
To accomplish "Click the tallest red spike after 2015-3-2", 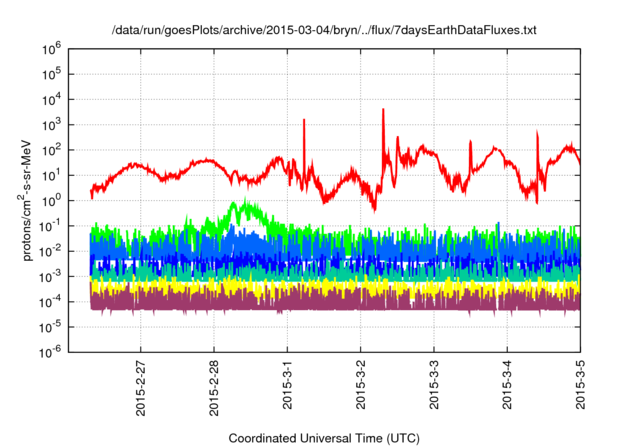I will point(383,112).
